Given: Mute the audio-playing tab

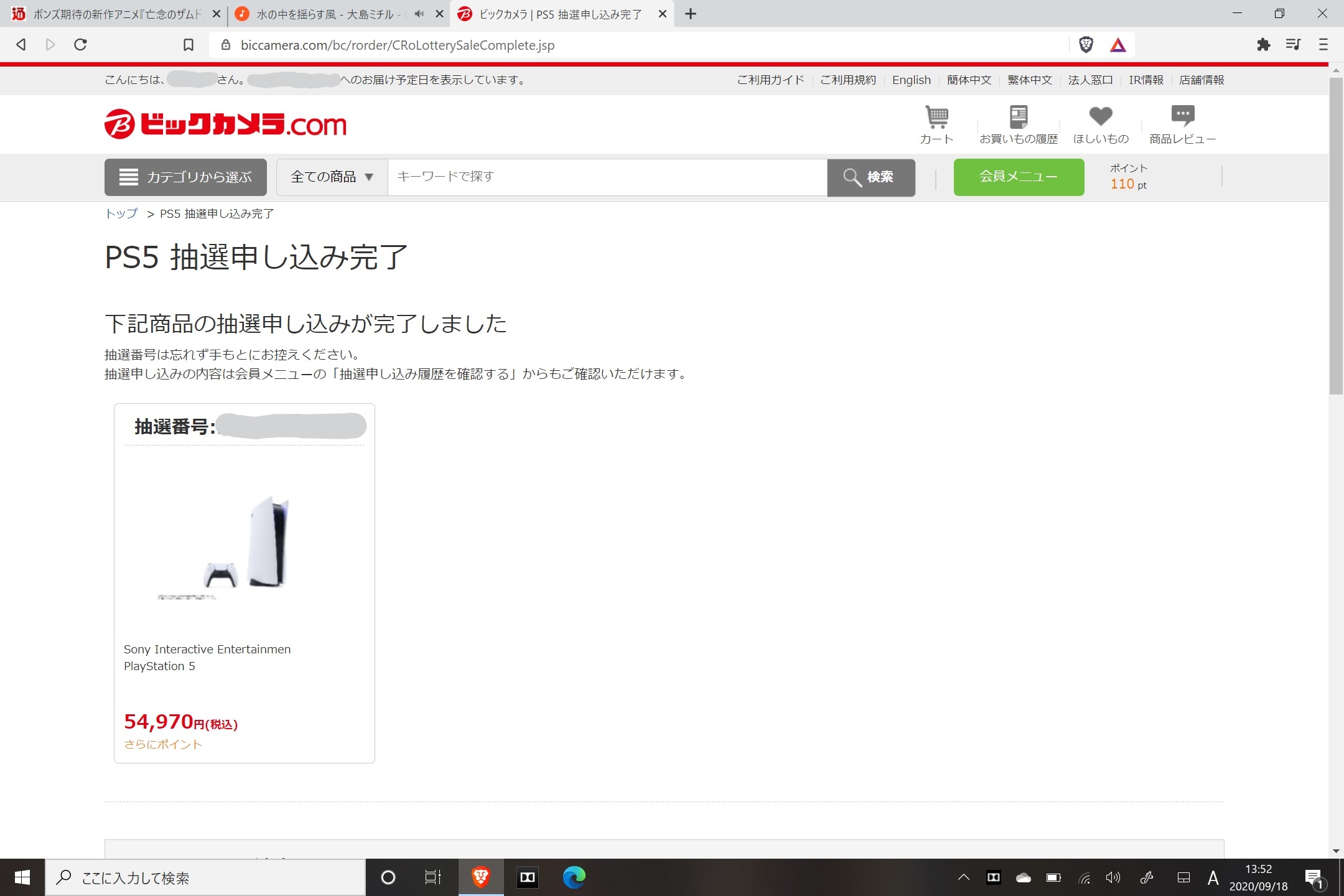Looking at the screenshot, I should coord(419,14).
